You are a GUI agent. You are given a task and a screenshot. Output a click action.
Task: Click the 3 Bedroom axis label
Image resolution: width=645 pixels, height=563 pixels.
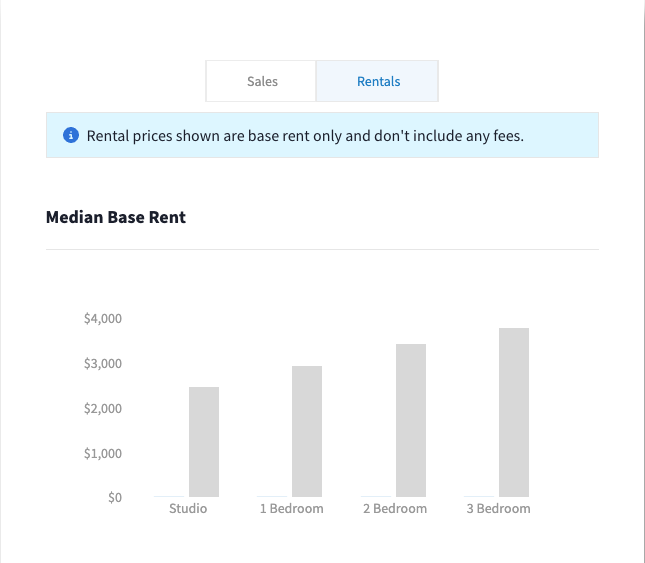498,508
